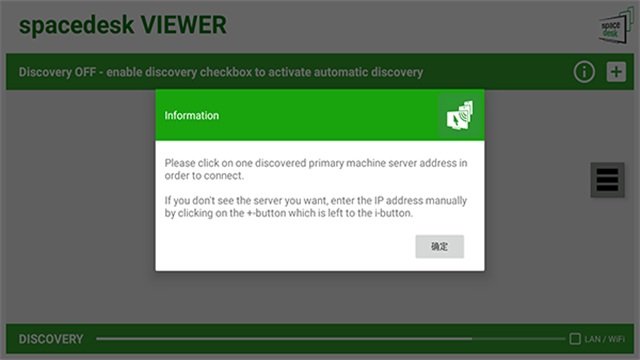Screen dimensions: 640x360
Task: Click the paragraph about entering IP manually
Action: pos(316,207)
